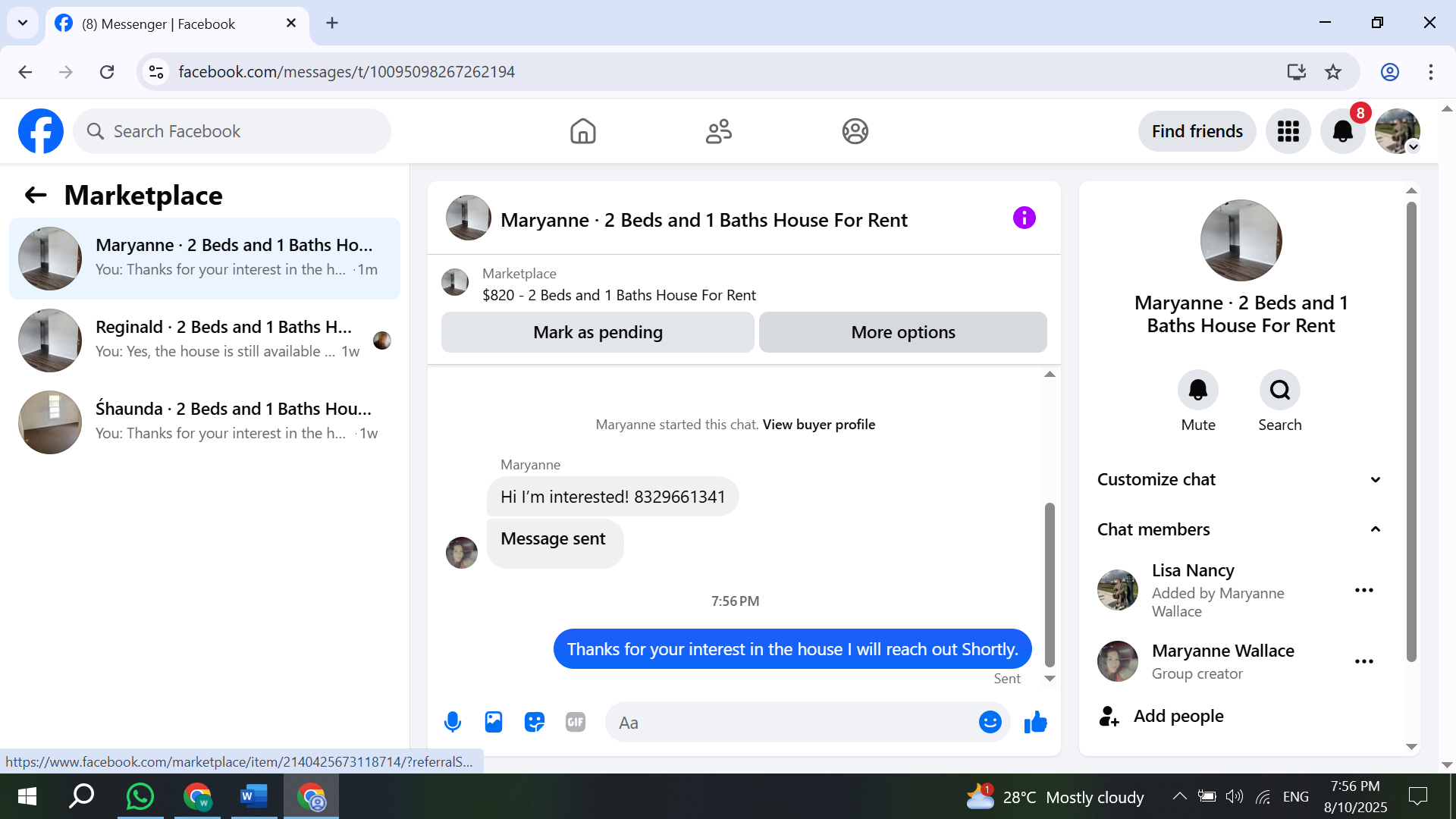Screen dimensions: 1456x819
Task: Open the Facebook notifications bell
Action: point(1342,131)
